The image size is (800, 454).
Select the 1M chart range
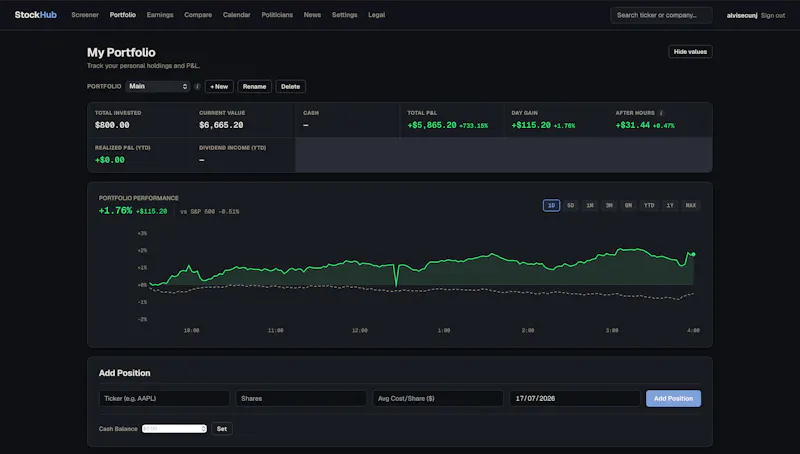tap(590, 206)
